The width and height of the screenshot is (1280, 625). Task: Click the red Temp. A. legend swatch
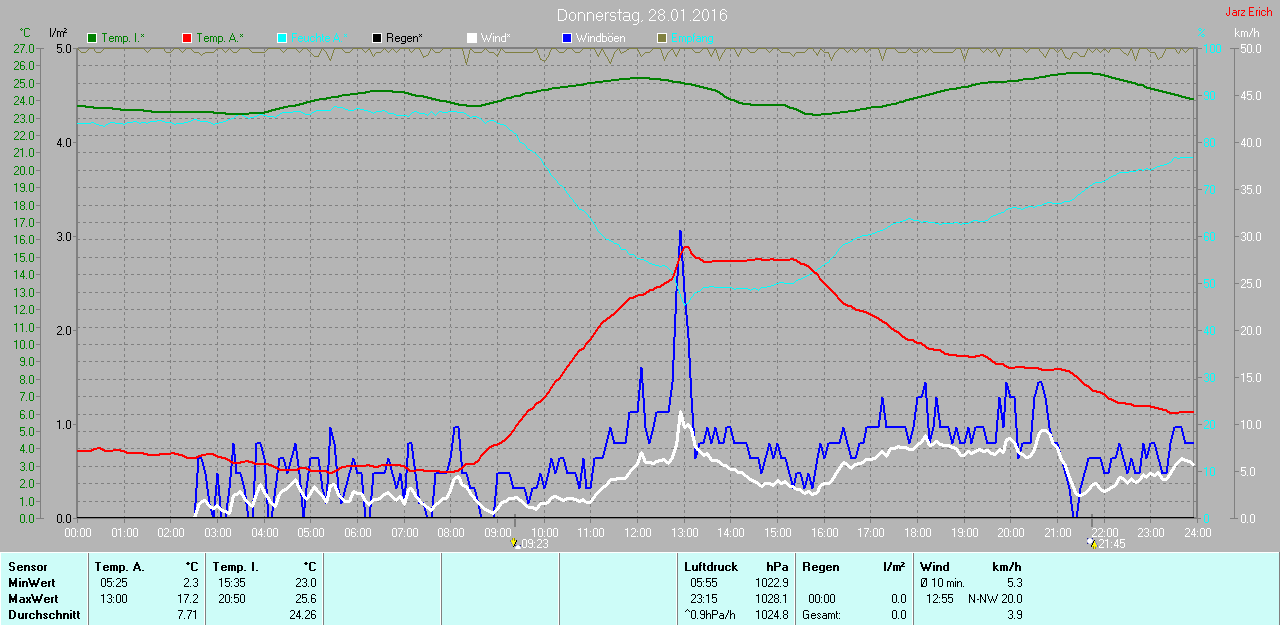(x=187, y=38)
